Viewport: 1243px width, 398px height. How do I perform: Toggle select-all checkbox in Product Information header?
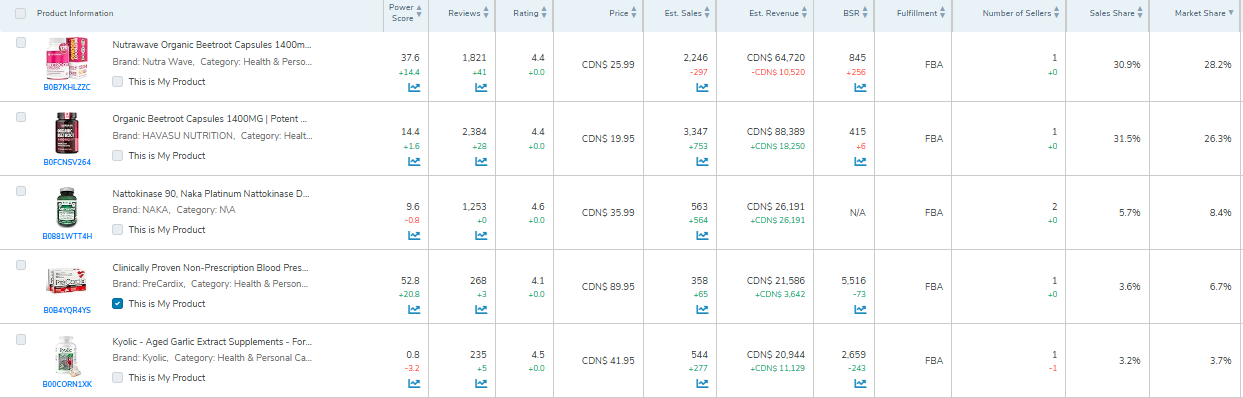(21, 14)
